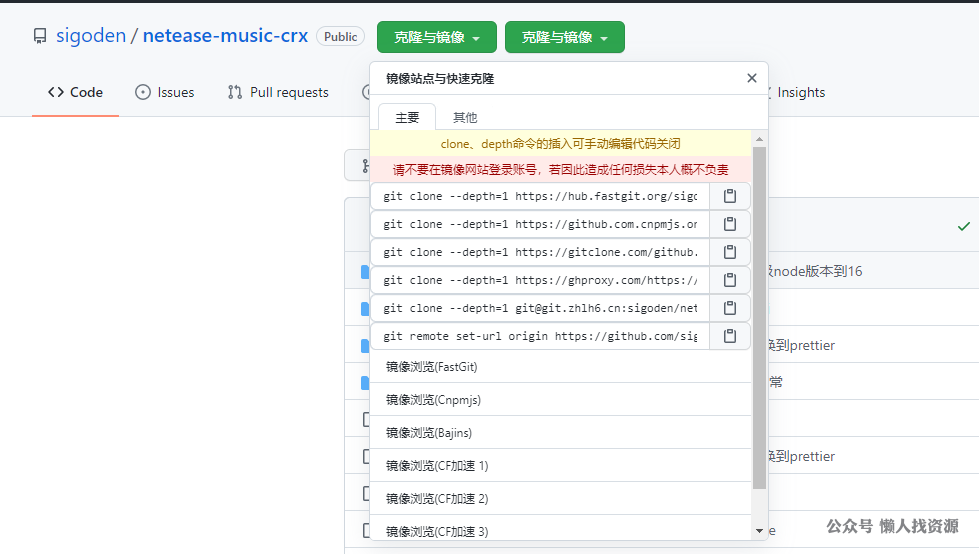Select the git remote set-url command field

[x=540, y=336]
